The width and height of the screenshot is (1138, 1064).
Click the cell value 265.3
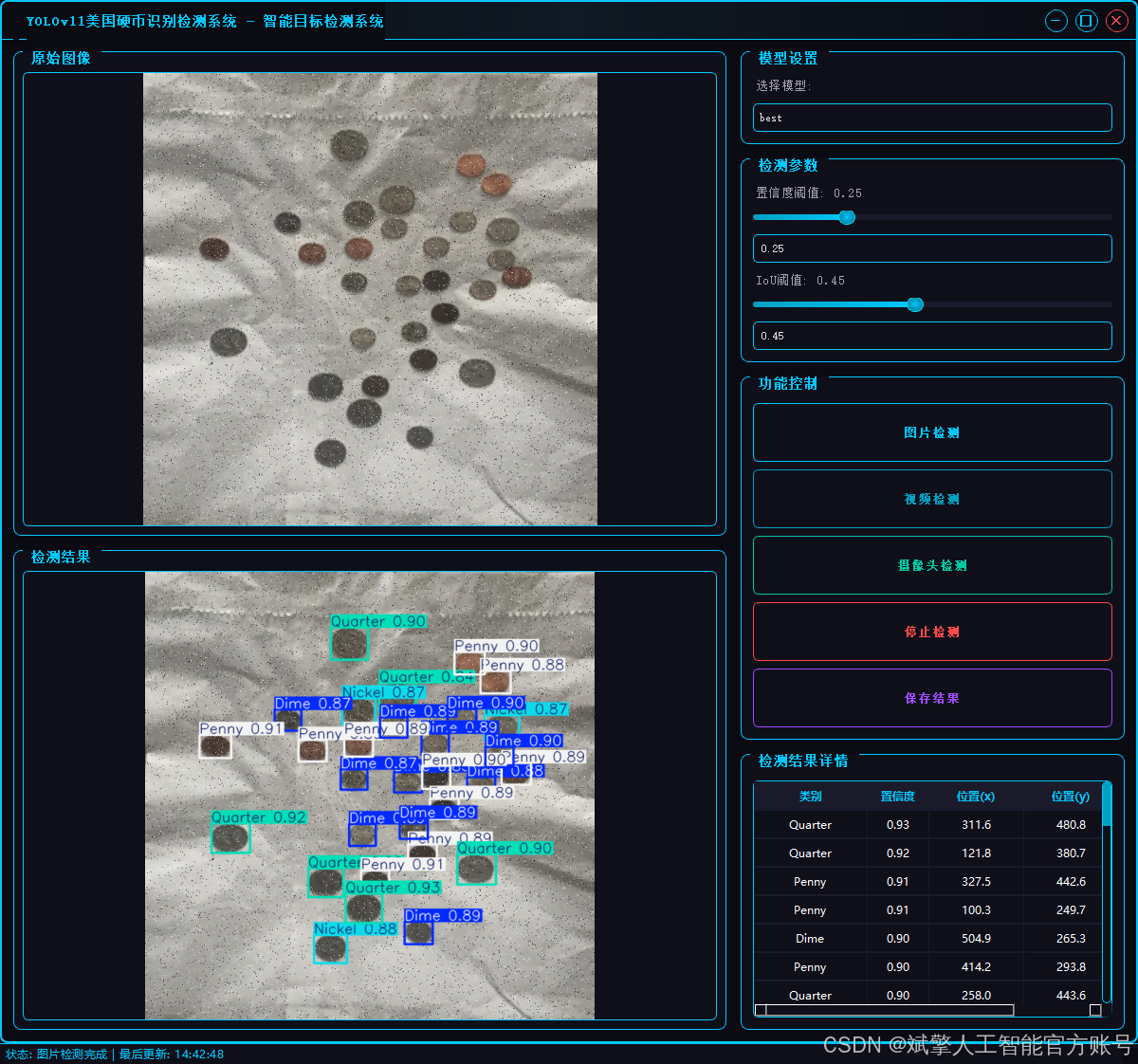click(1071, 939)
